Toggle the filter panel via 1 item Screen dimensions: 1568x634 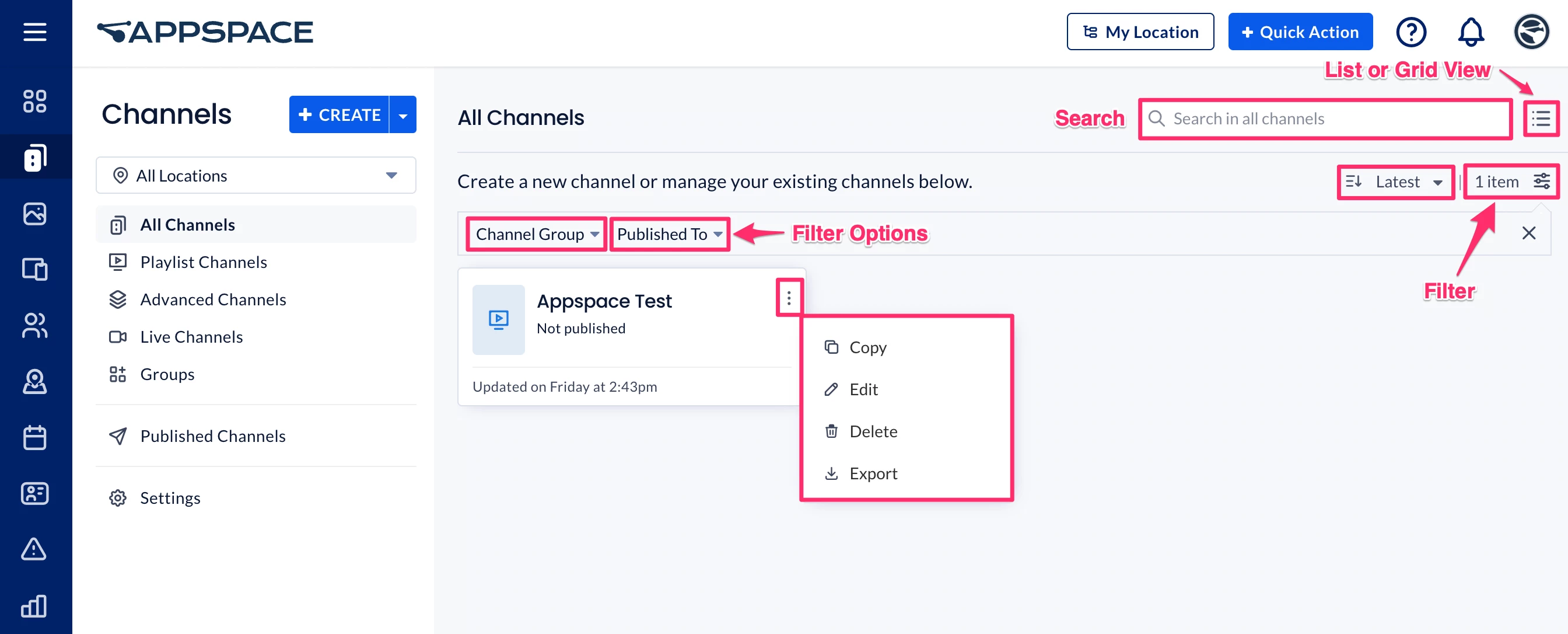click(1511, 182)
